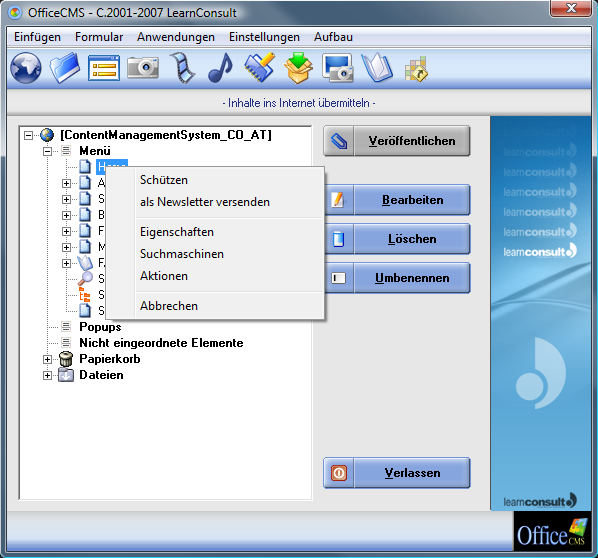The height and width of the screenshot is (558, 598).
Task: Collapse the ContentManagementSystem_CO_AT root node
Action: point(28,135)
